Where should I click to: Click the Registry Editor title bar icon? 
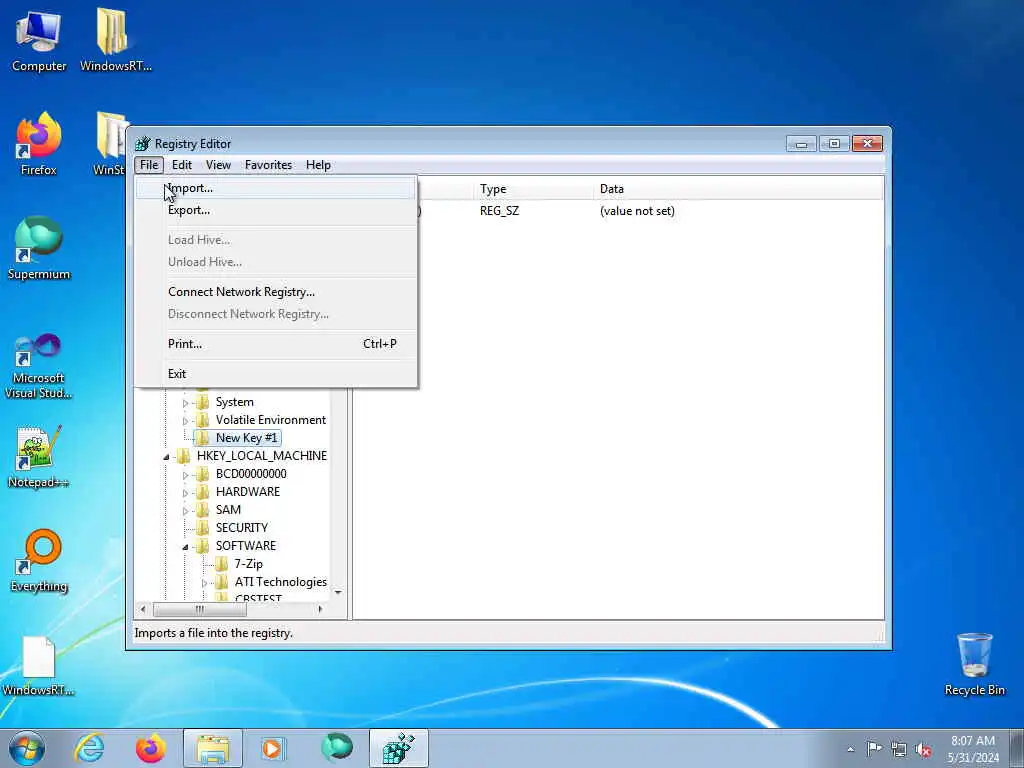(142, 144)
